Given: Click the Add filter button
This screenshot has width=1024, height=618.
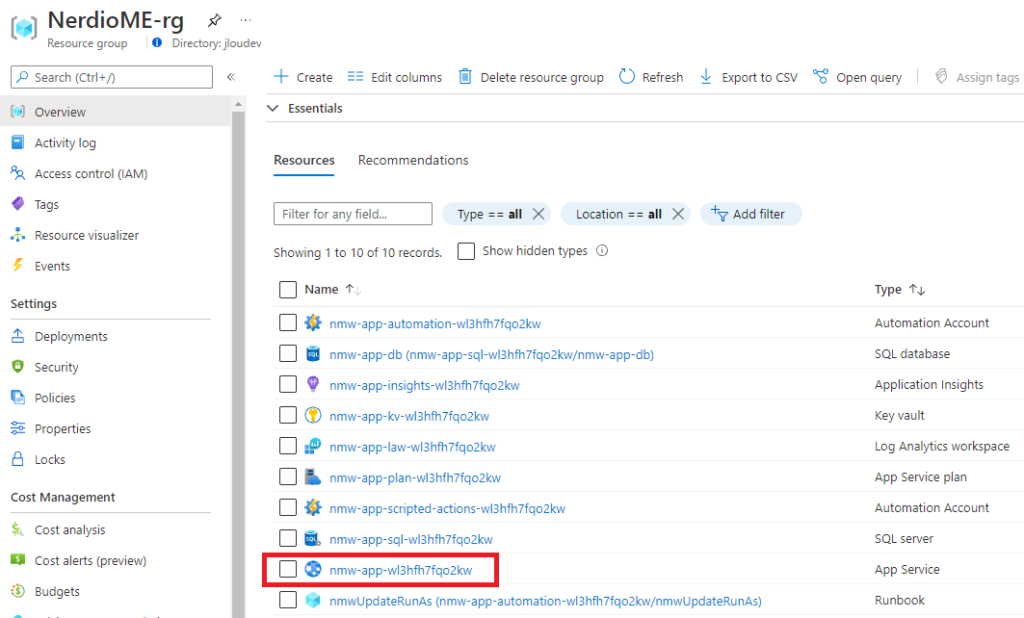Looking at the screenshot, I should tap(751, 214).
